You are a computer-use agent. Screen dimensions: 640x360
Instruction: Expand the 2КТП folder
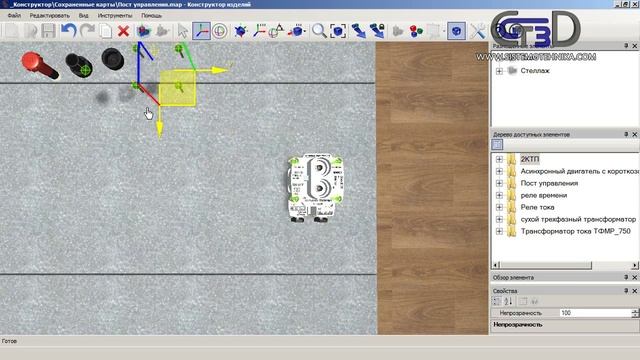pos(499,159)
